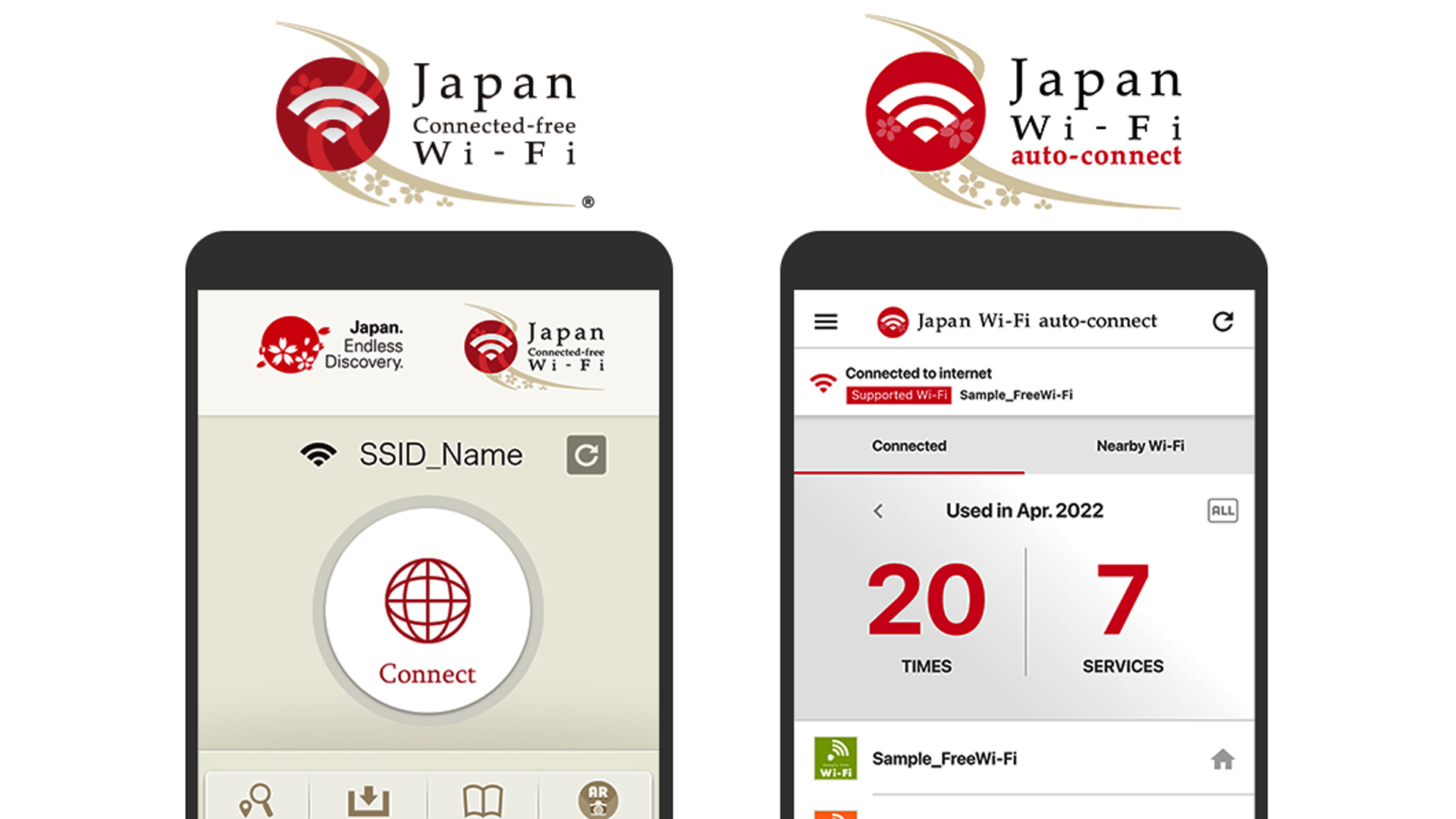Select the home icon beside Sample_FreeWi-Fi
This screenshot has width=1456, height=819.
(1222, 759)
